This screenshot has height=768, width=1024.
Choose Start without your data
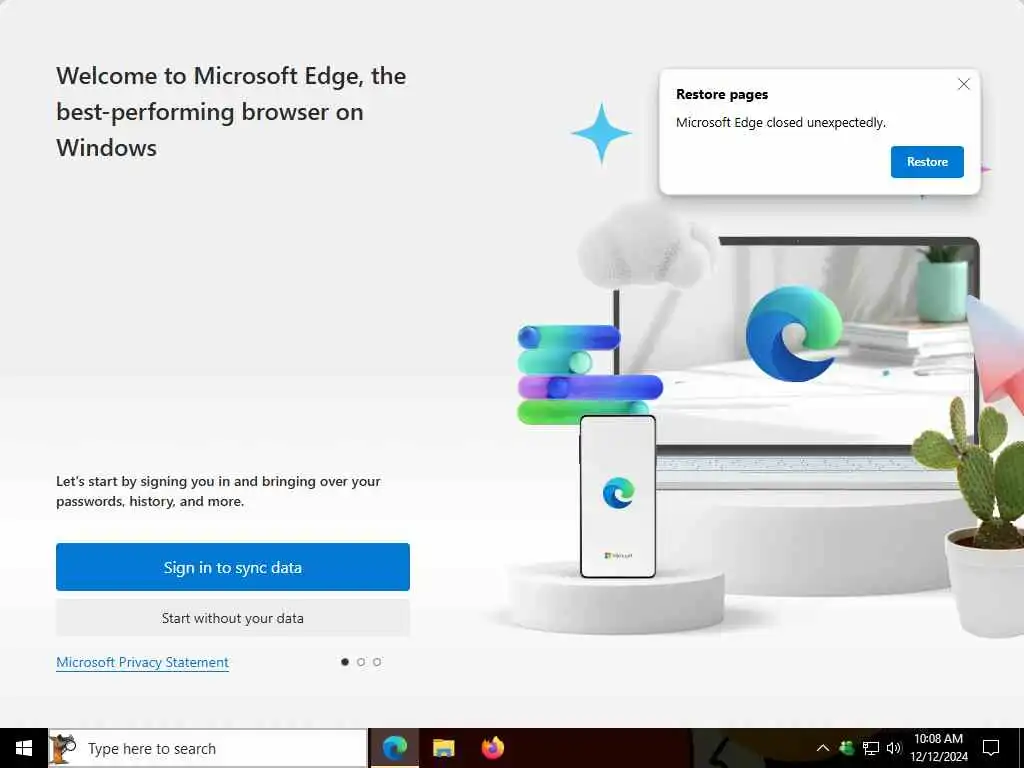pyautogui.click(x=232, y=618)
